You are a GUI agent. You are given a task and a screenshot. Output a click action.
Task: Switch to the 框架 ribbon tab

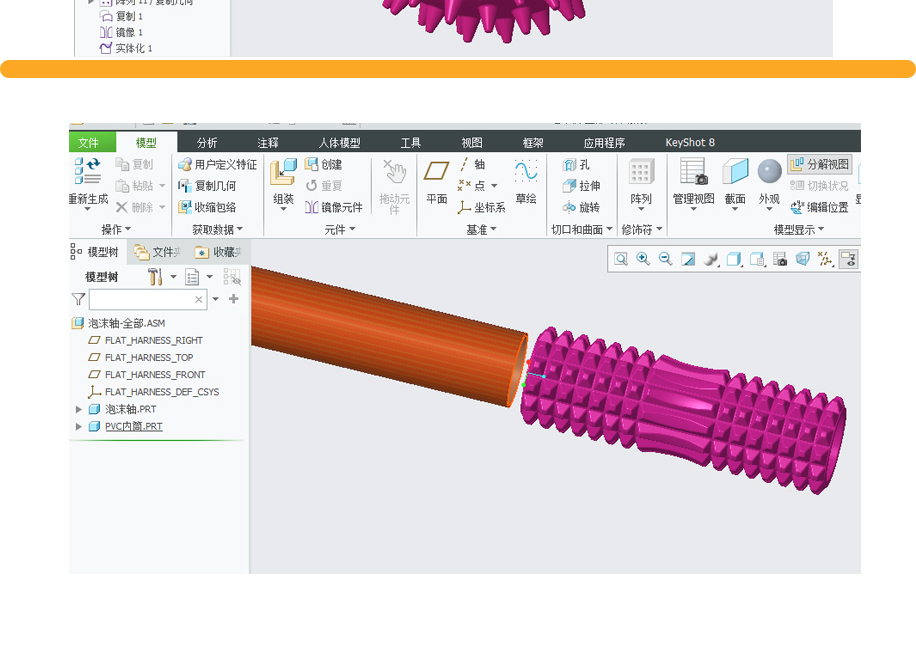click(x=533, y=142)
